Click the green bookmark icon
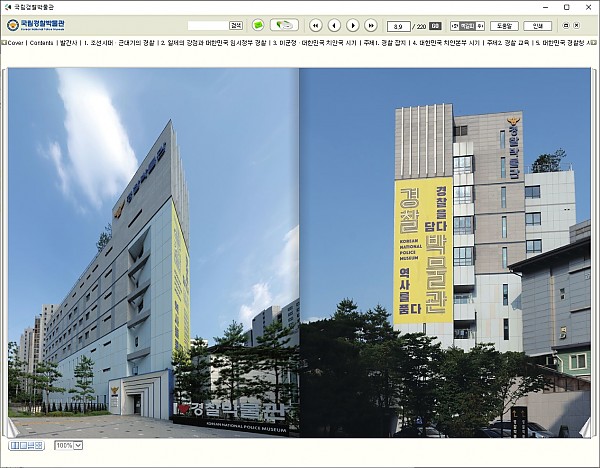 click(258, 25)
